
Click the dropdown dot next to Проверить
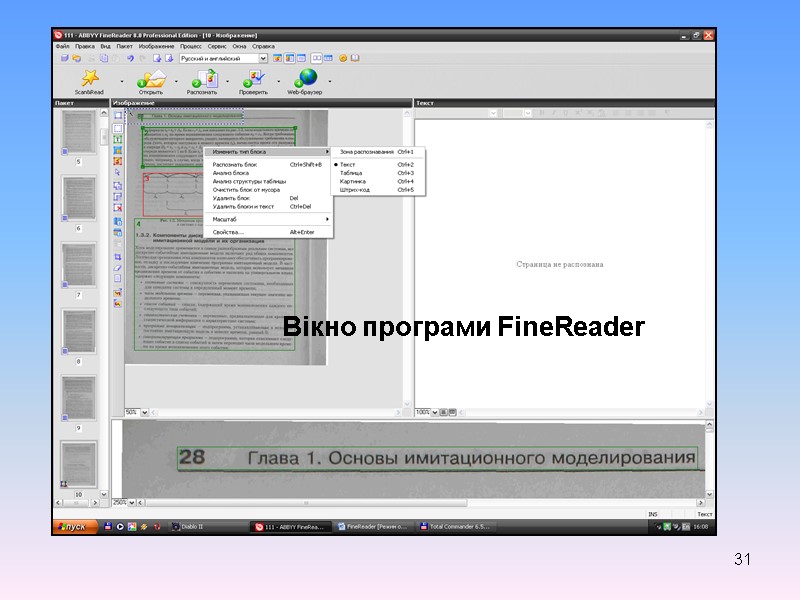[279, 81]
